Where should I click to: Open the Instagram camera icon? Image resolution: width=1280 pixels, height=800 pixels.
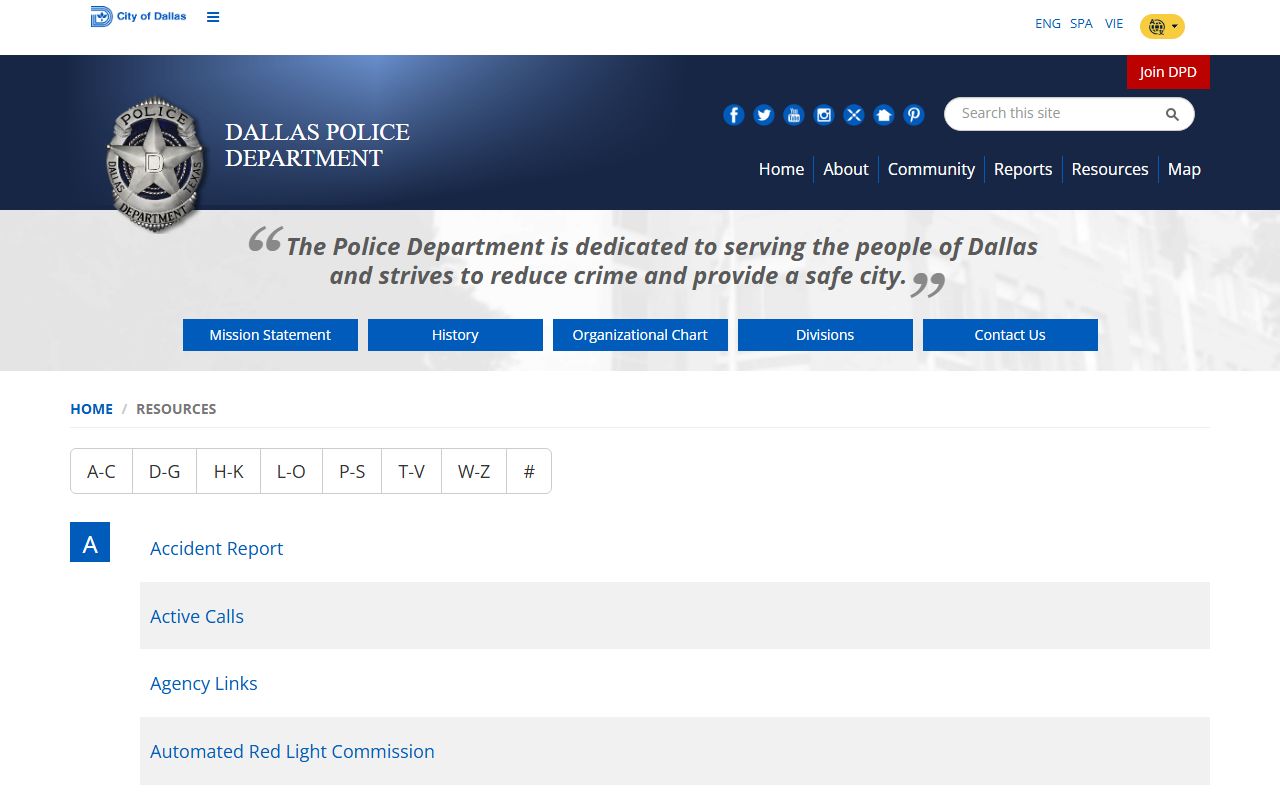pyautogui.click(x=824, y=115)
